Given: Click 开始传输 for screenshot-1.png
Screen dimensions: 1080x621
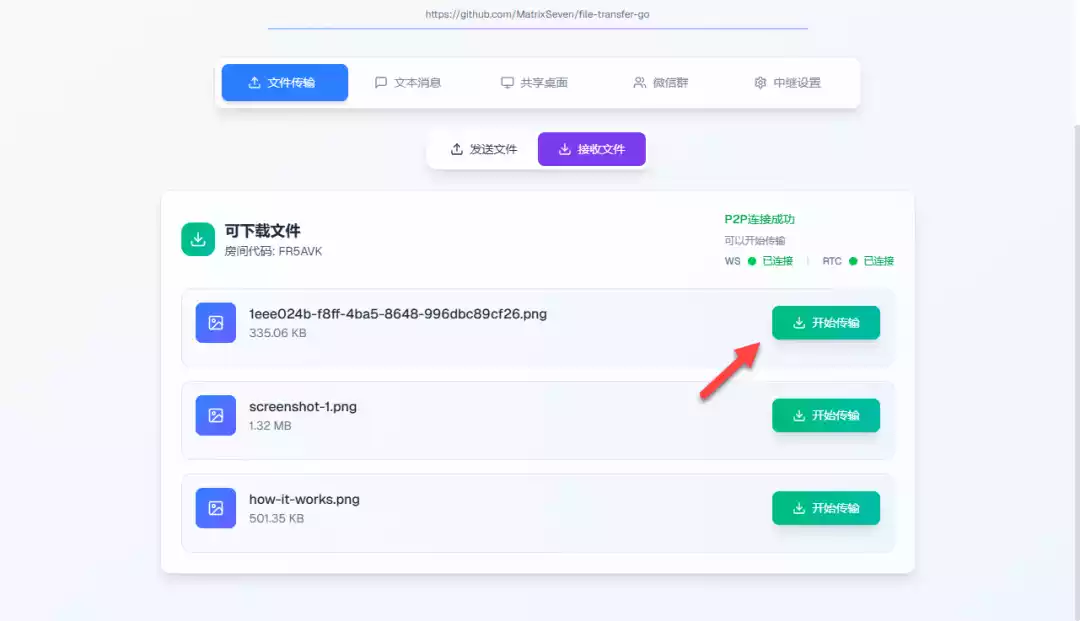Looking at the screenshot, I should coord(825,415).
